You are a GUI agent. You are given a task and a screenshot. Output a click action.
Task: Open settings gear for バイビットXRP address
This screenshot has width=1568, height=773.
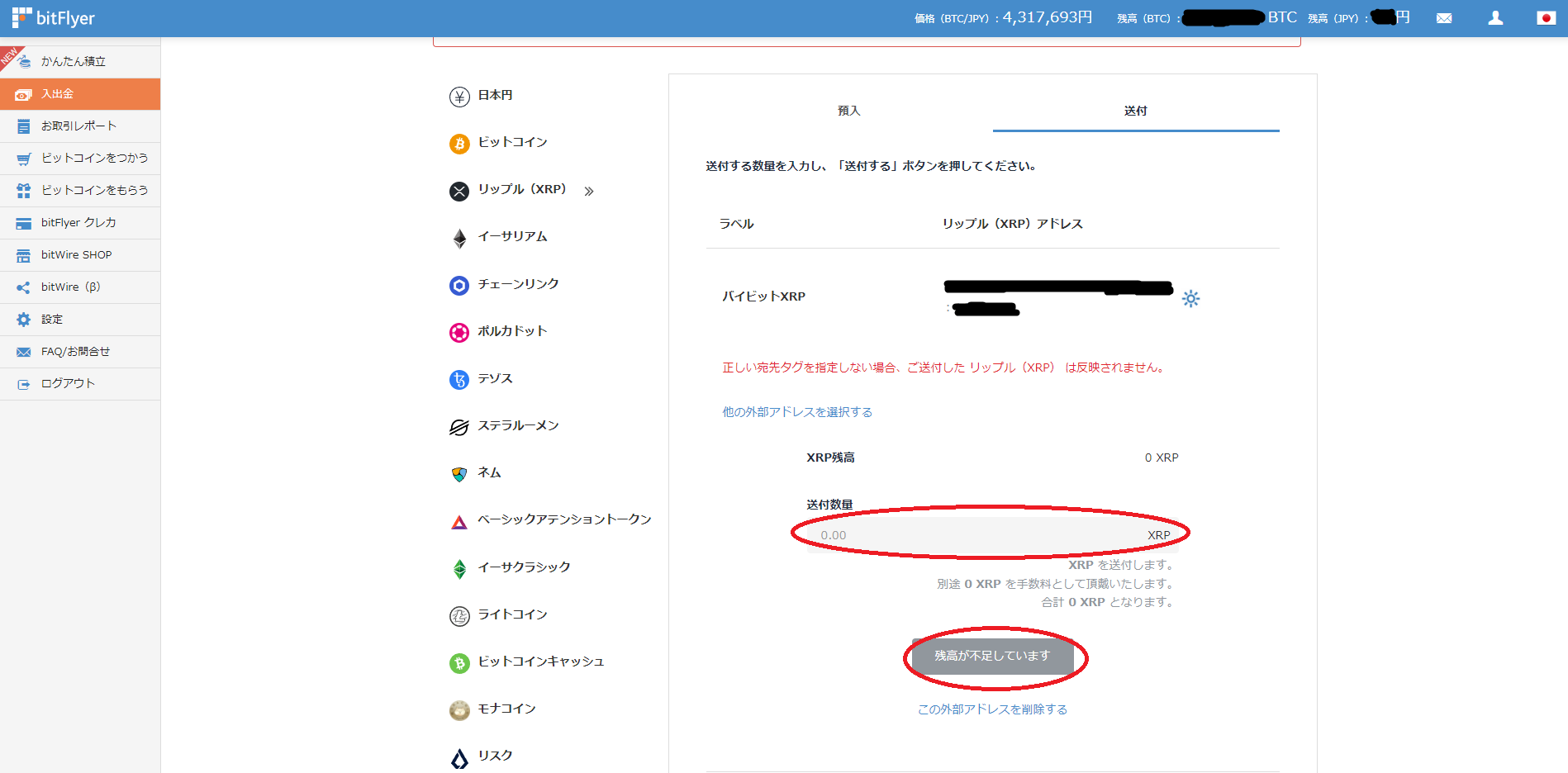[1190, 298]
